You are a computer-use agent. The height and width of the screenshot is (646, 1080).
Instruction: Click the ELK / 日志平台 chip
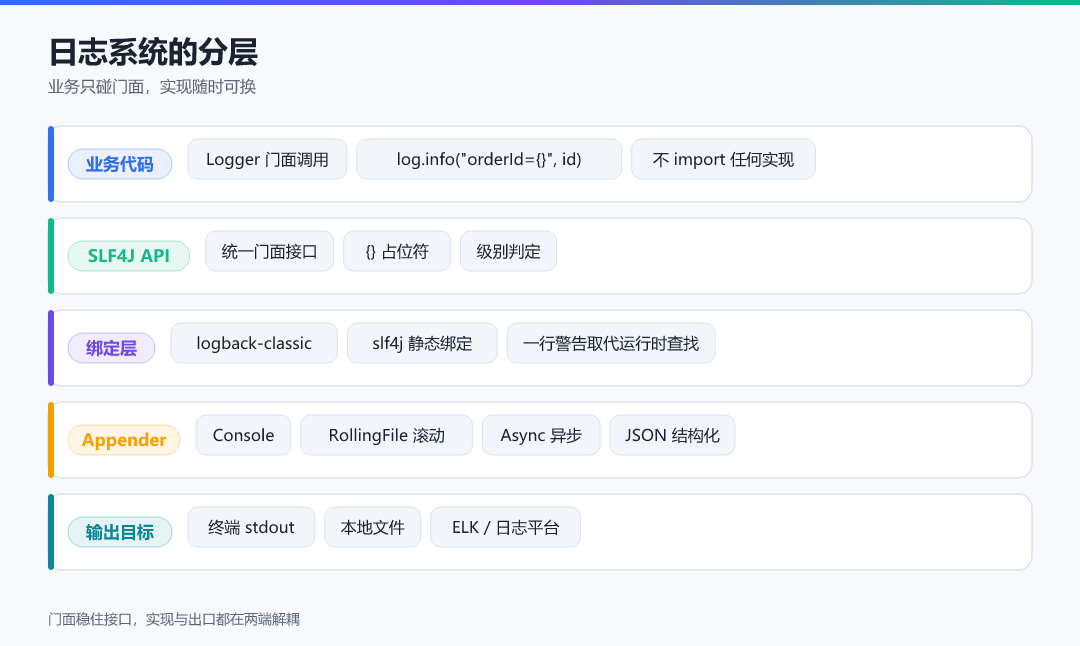coord(506,528)
